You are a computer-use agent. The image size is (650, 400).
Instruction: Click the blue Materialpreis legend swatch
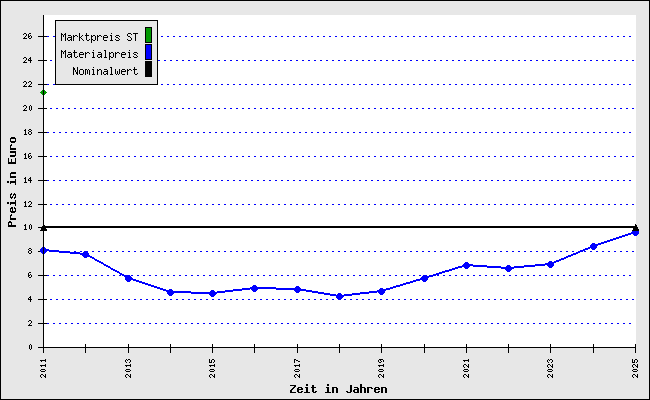click(148, 52)
